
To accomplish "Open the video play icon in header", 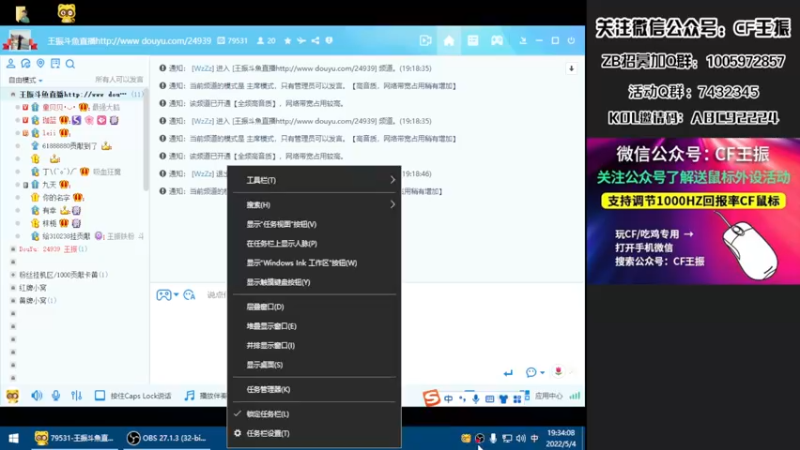I will click(x=426, y=41).
